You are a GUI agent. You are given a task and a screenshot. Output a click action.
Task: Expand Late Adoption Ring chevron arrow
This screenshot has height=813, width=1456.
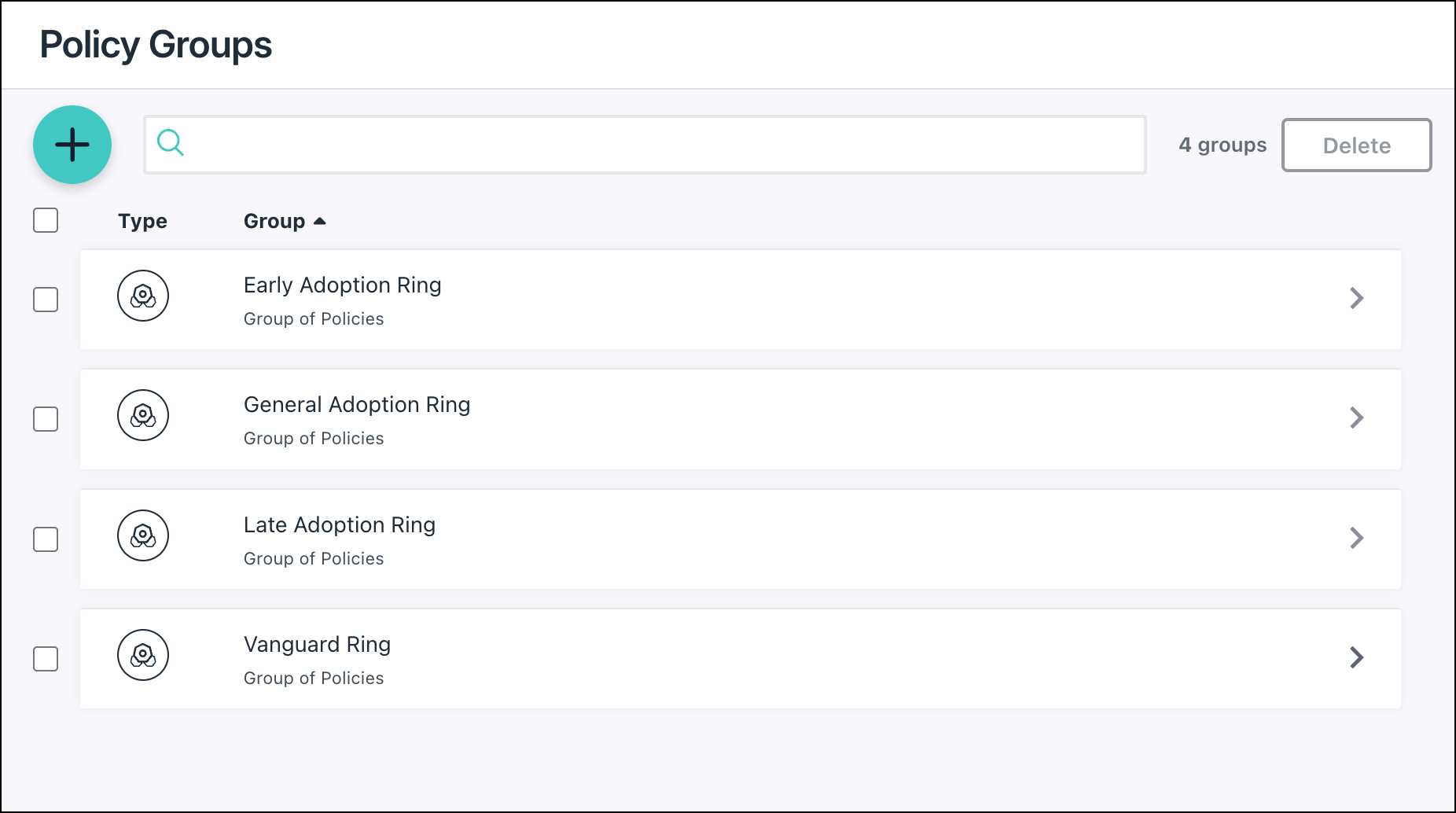[1356, 538]
